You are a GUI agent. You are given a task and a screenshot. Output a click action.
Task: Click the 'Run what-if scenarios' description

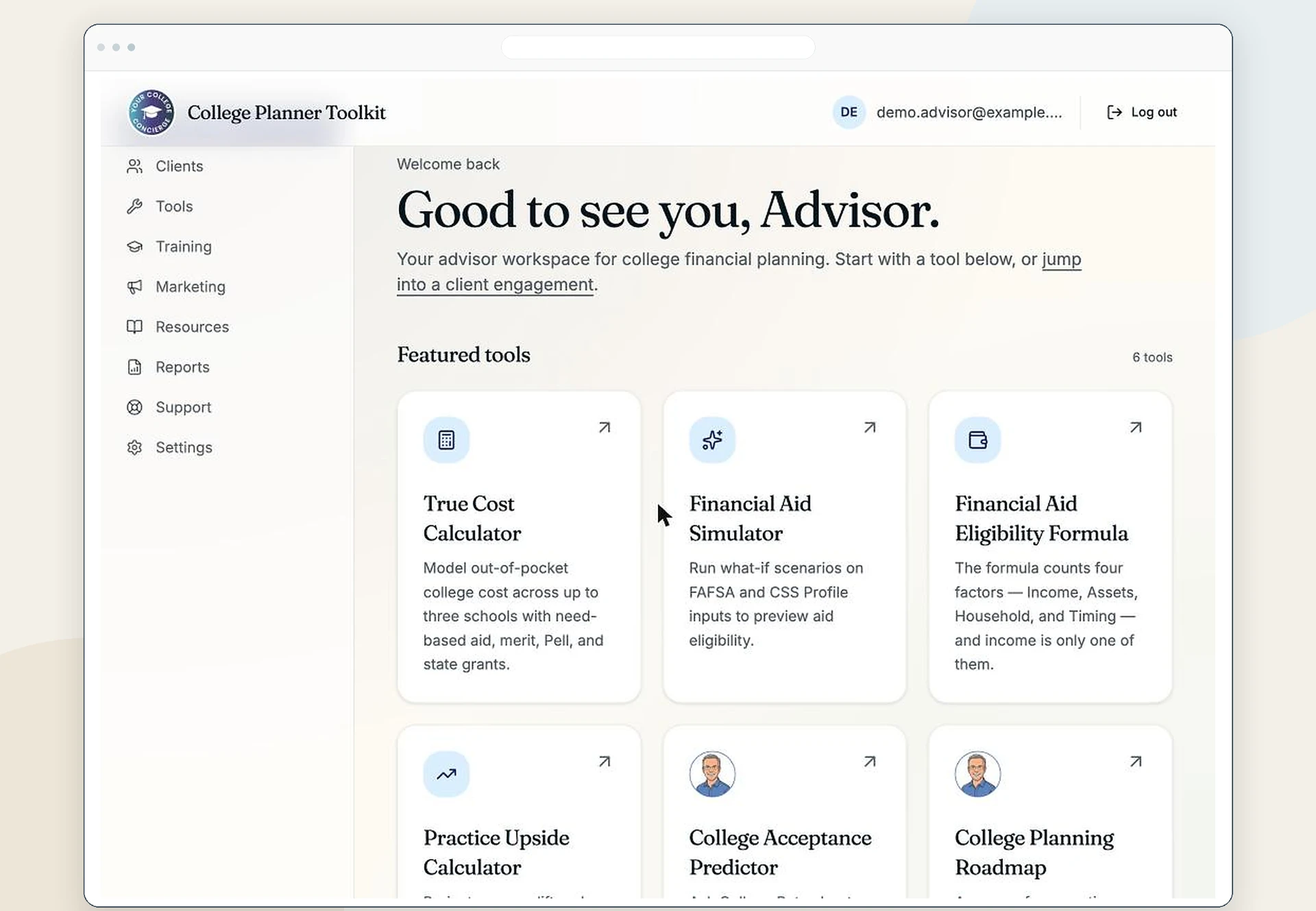click(x=776, y=605)
